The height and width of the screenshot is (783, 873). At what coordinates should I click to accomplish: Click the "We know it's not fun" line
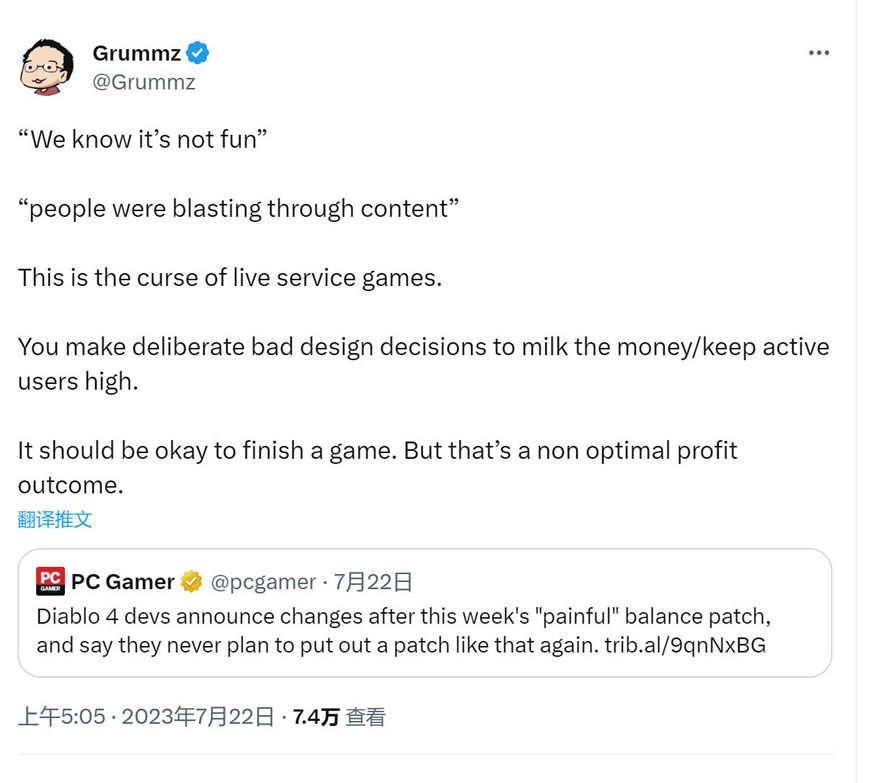click(x=143, y=139)
